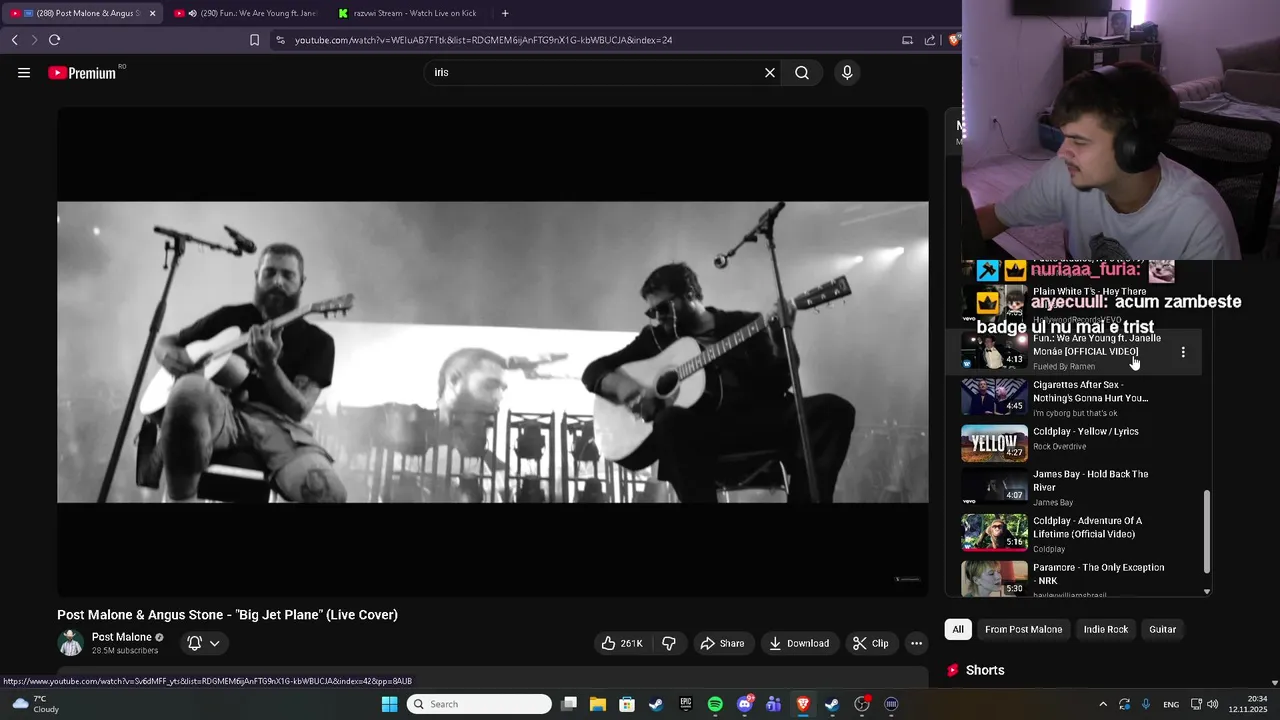
Task: Open Task View on the taskbar
Action: pos(569,704)
